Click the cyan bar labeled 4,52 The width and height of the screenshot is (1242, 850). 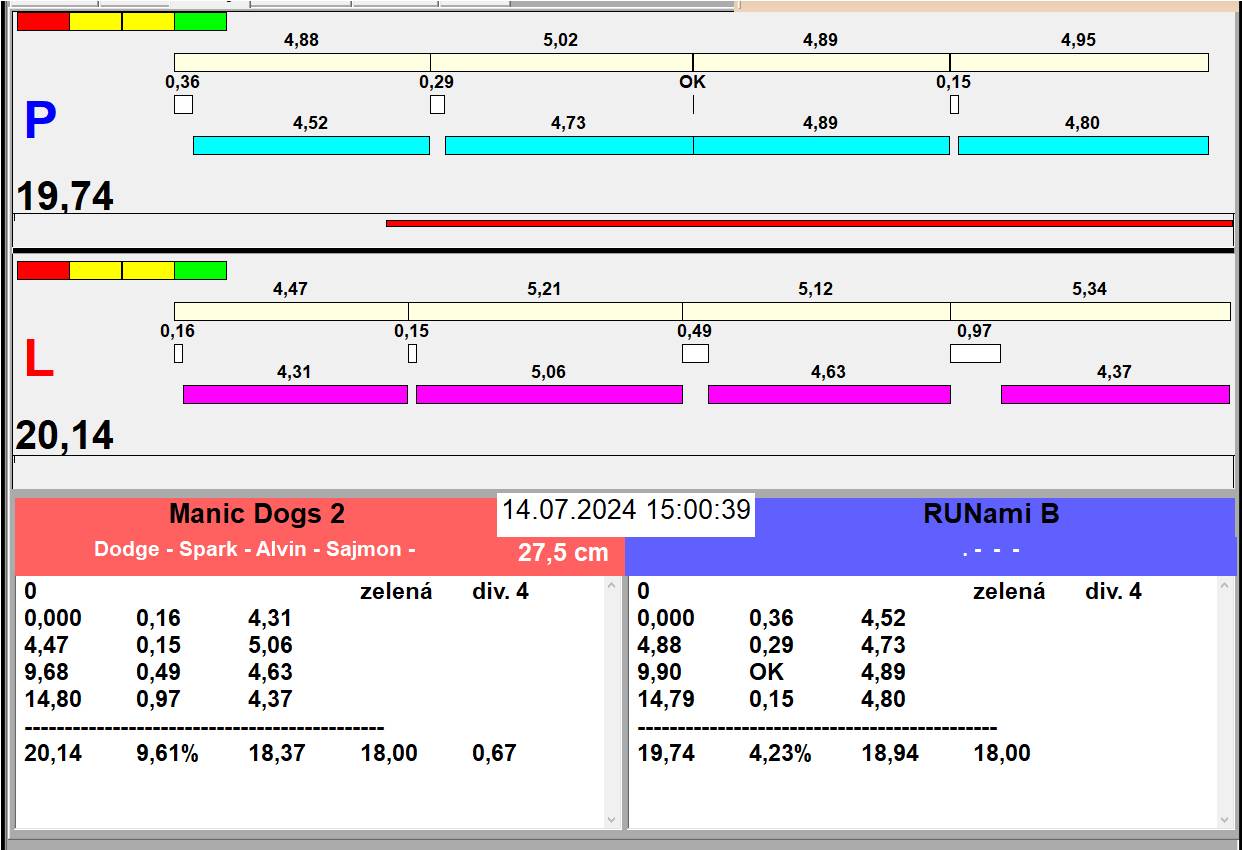tap(311, 146)
